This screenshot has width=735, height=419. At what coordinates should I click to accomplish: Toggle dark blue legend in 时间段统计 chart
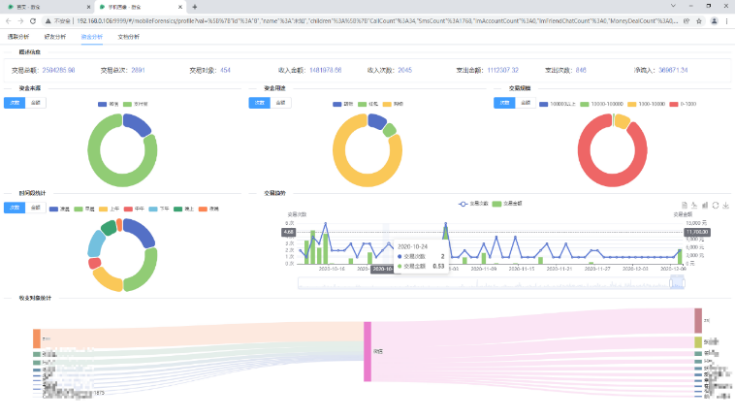59,209
